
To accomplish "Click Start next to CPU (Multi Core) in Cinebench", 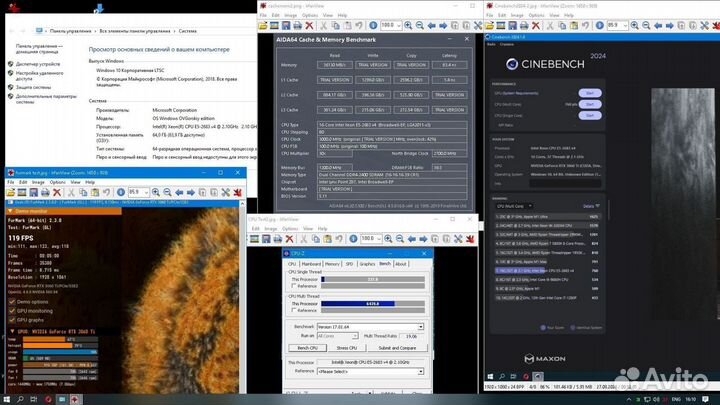I will [589, 103].
